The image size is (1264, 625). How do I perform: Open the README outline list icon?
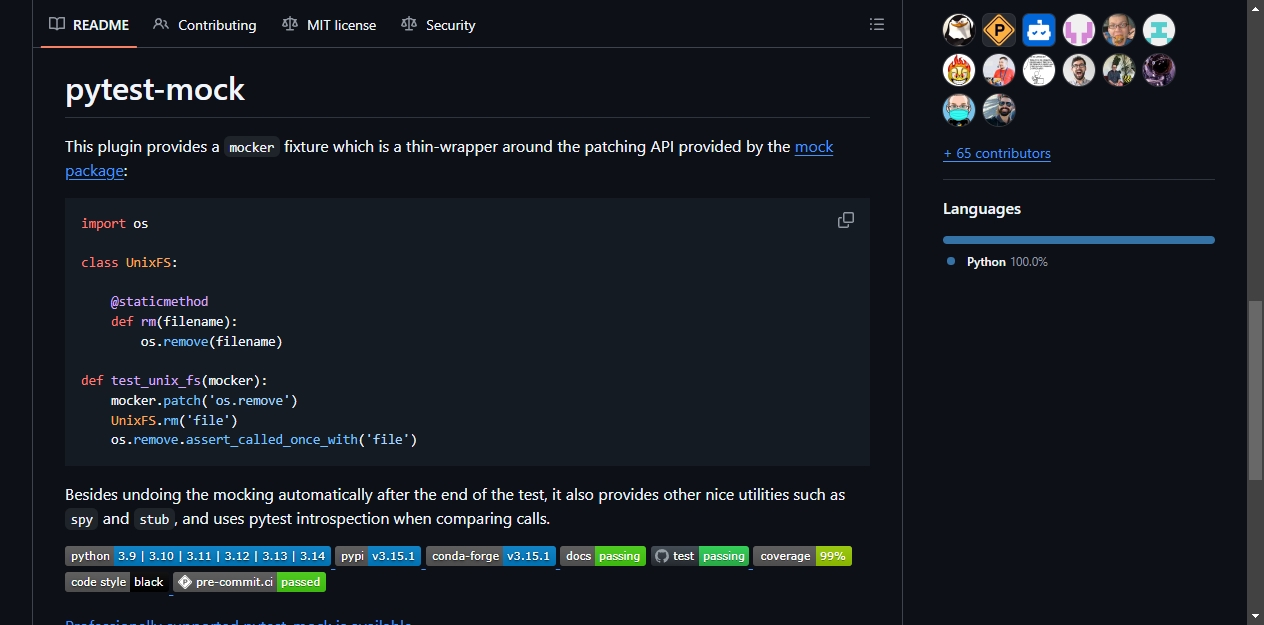pyautogui.click(x=877, y=24)
